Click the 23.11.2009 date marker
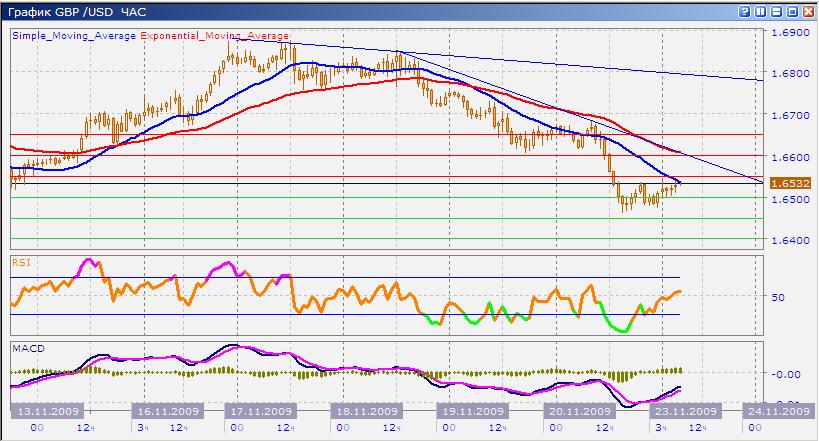819x441 pixels. coord(684,411)
